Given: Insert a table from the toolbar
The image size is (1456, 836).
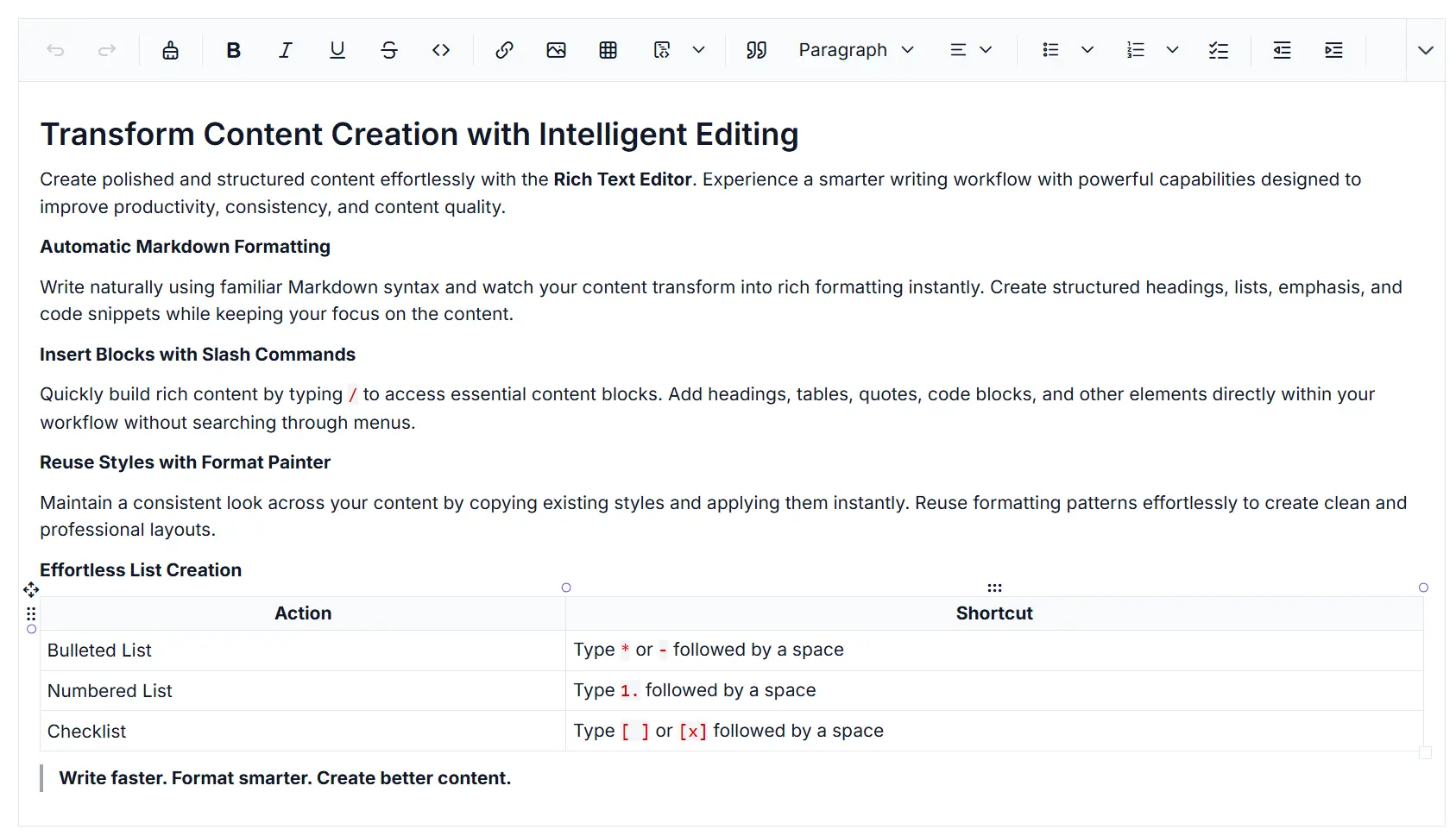Looking at the screenshot, I should pos(608,50).
